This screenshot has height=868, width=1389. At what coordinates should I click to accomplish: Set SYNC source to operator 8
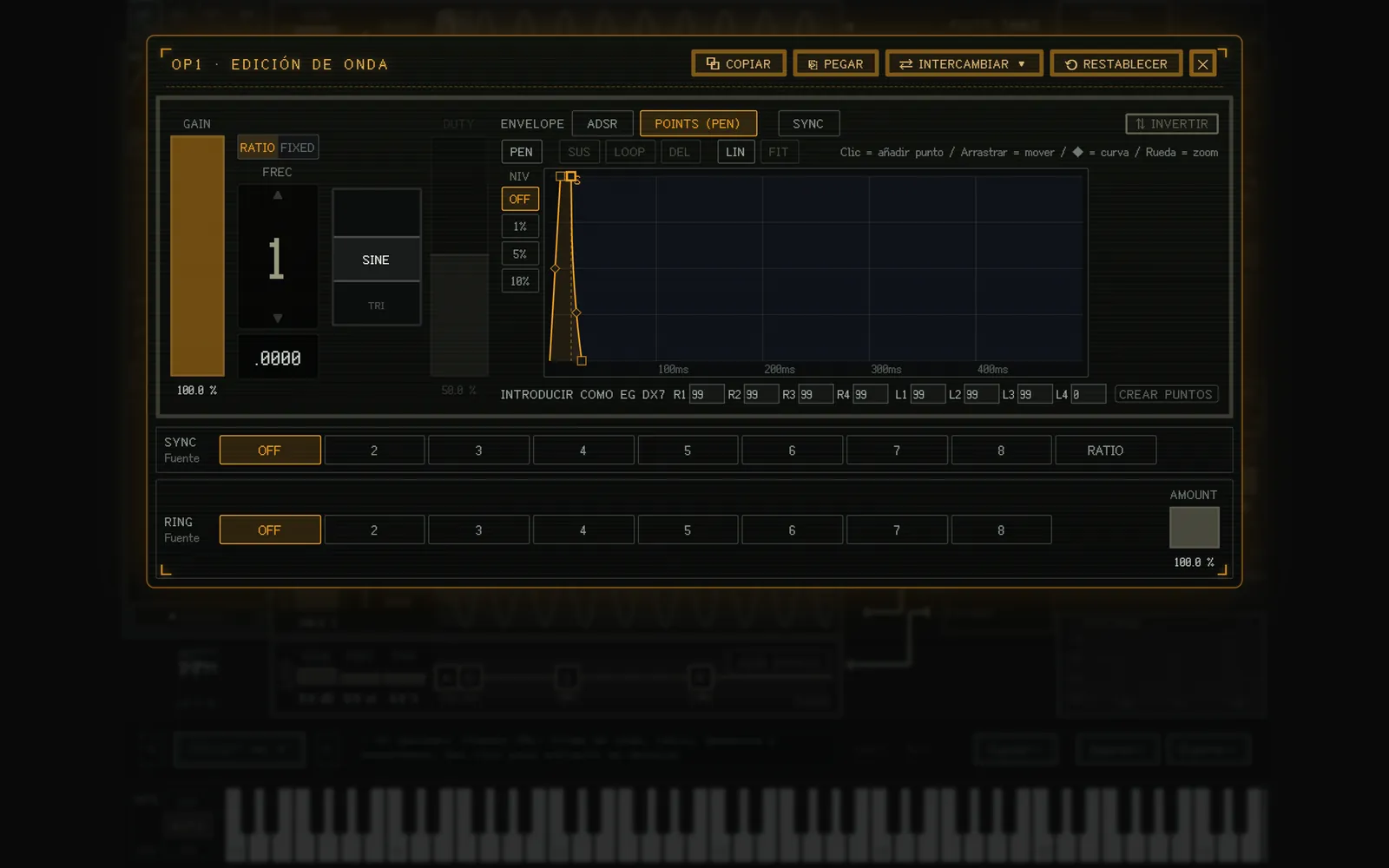click(1001, 450)
